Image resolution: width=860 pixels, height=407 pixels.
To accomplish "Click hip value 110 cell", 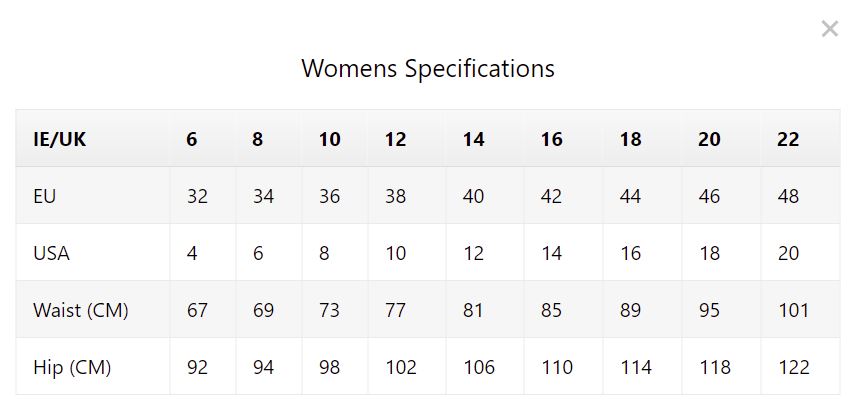I will tap(563, 367).
